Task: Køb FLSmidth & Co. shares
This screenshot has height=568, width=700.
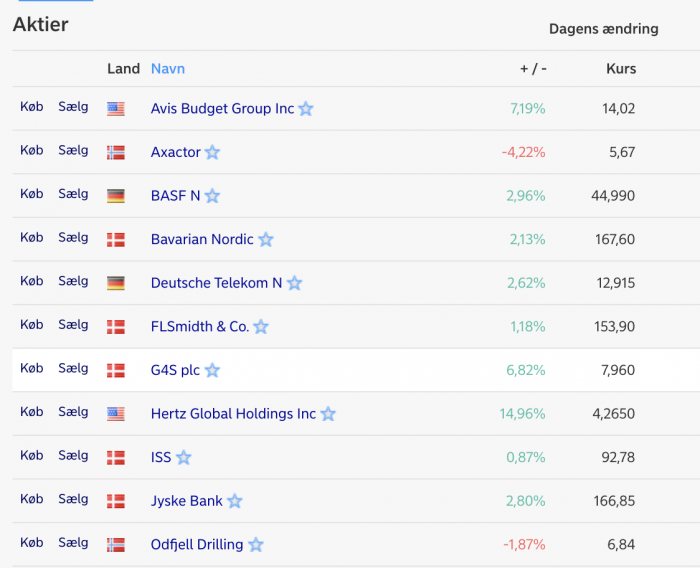Action: point(32,325)
